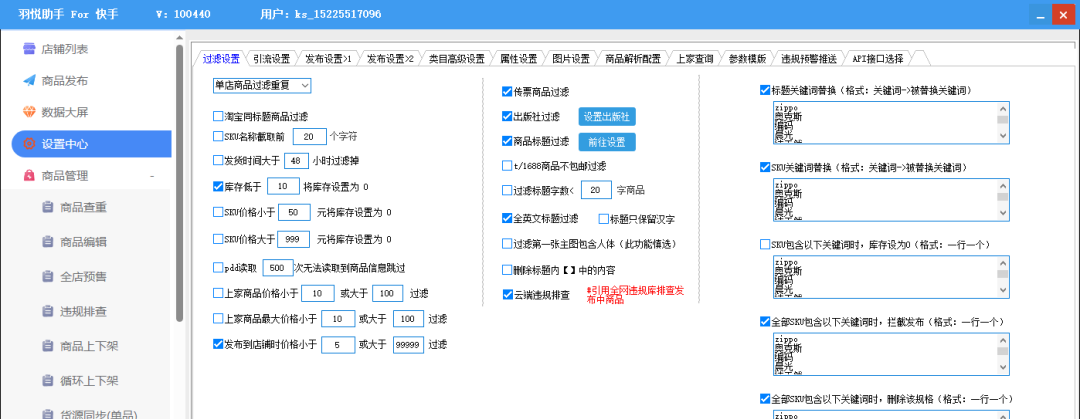1080x419 pixels.
Task: Enable 删除标题内【】中的内容
Action: click(x=507, y=269)
